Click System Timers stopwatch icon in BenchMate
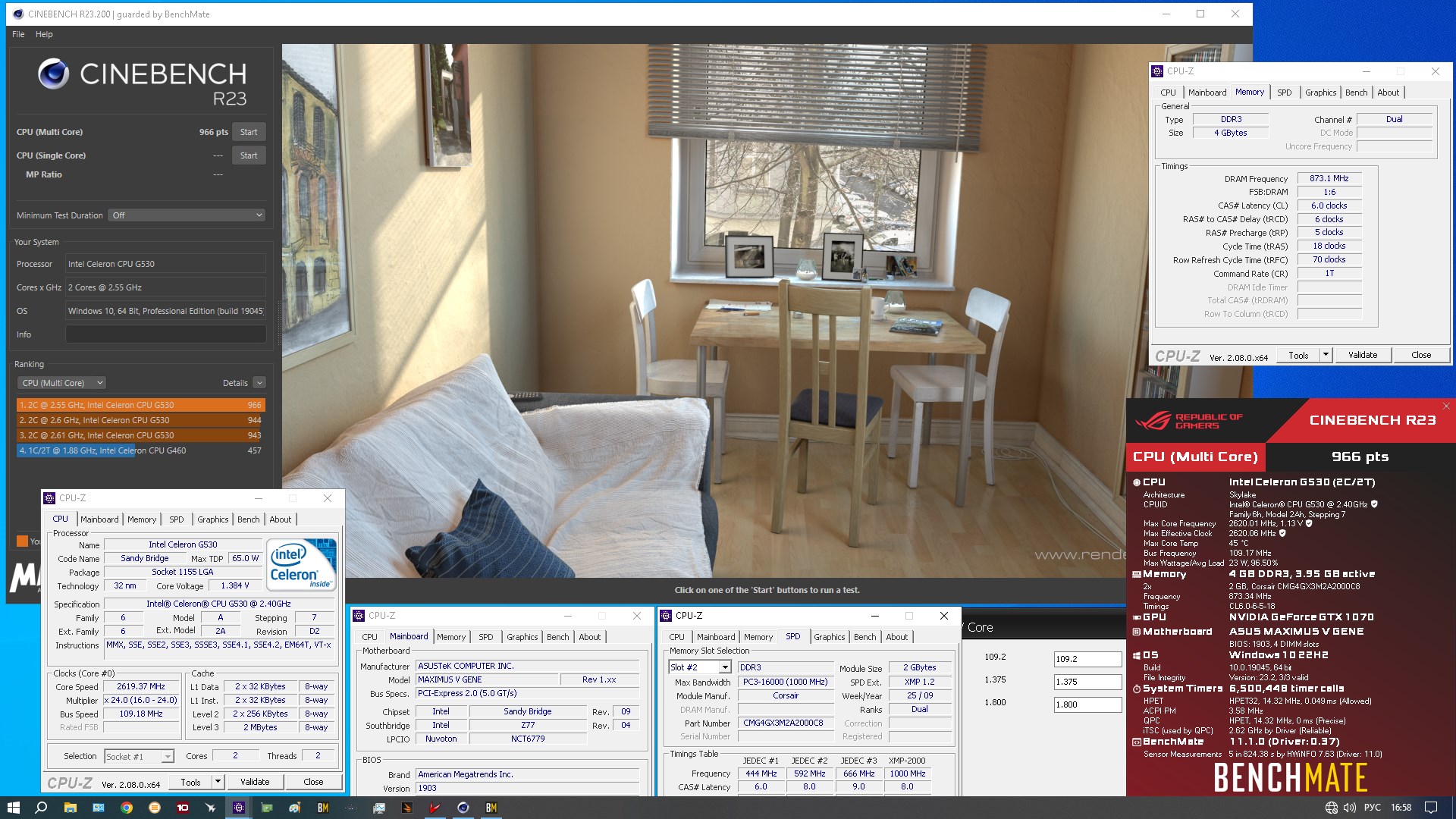The image size is (1456, 819). [1137, 689]
